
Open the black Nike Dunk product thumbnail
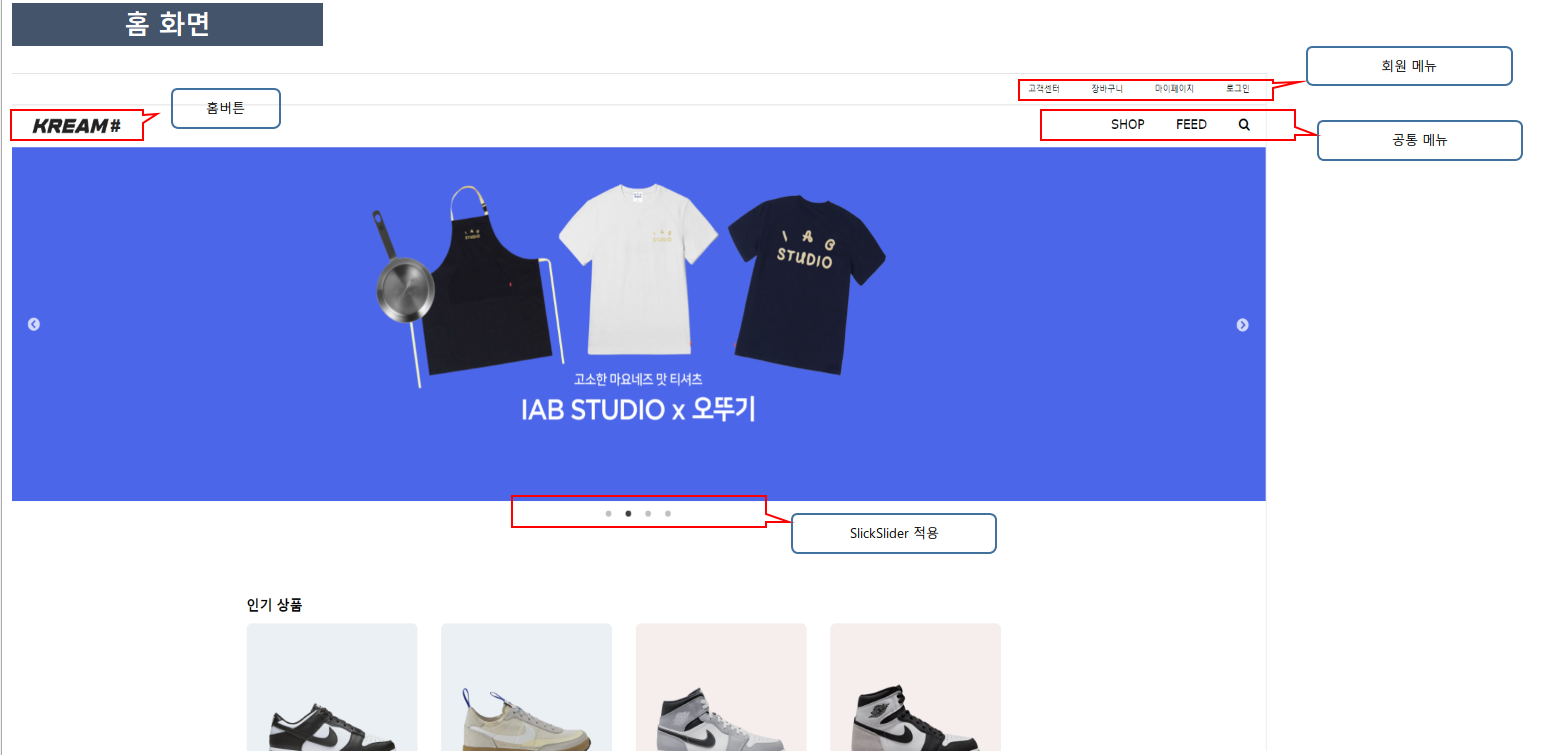(x=332, y=688)
